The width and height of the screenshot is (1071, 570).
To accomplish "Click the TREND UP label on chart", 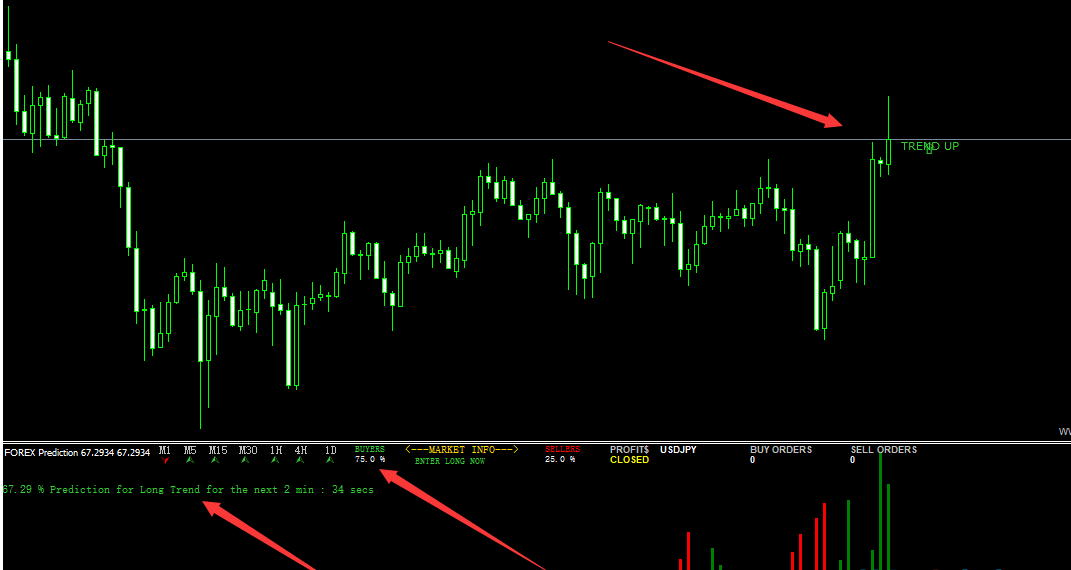I will coord(929,147).
